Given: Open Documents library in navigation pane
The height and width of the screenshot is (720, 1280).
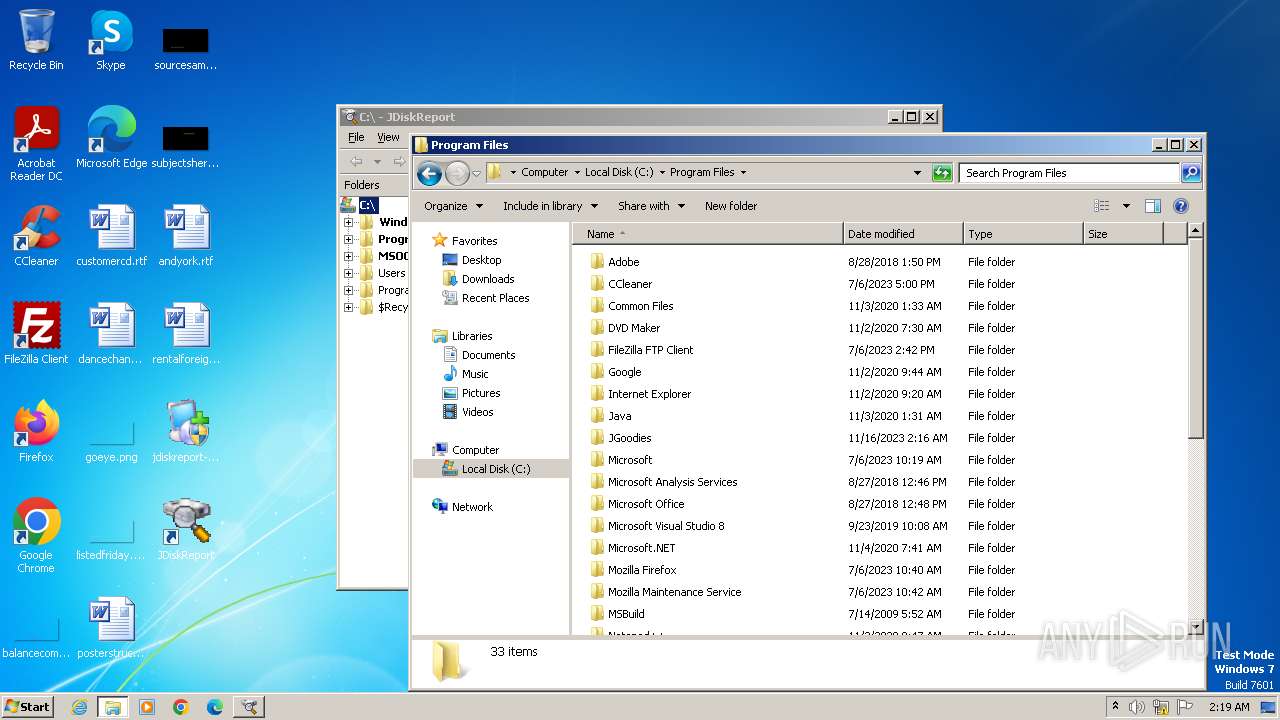Looking at the screenshot, I should pos(488,355).
